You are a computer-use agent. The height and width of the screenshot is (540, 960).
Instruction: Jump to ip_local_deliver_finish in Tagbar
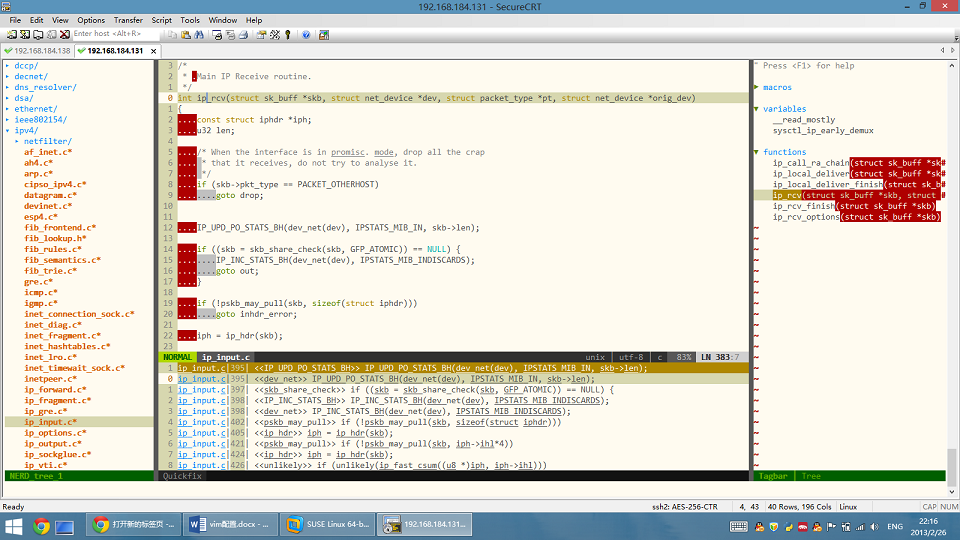pyautogui.click(x=828, y=184)
